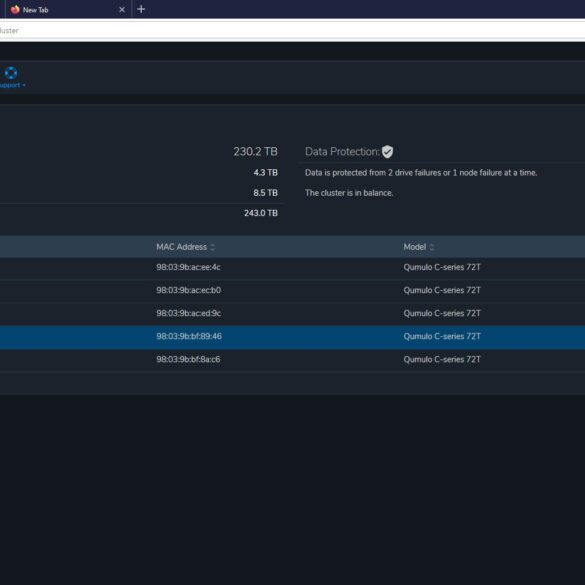Sort table by Model arrows
The image size is (585, 585).
tap(432, 247)
